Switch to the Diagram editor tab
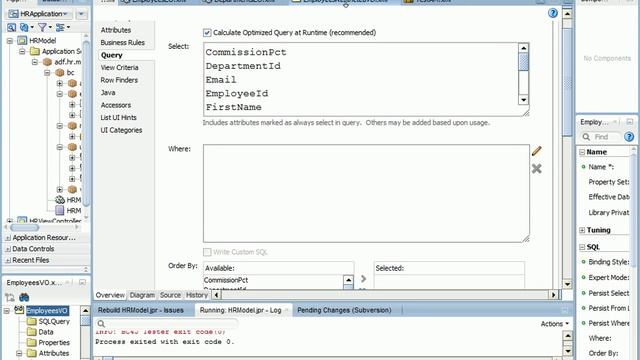 (x=142, y=295)
